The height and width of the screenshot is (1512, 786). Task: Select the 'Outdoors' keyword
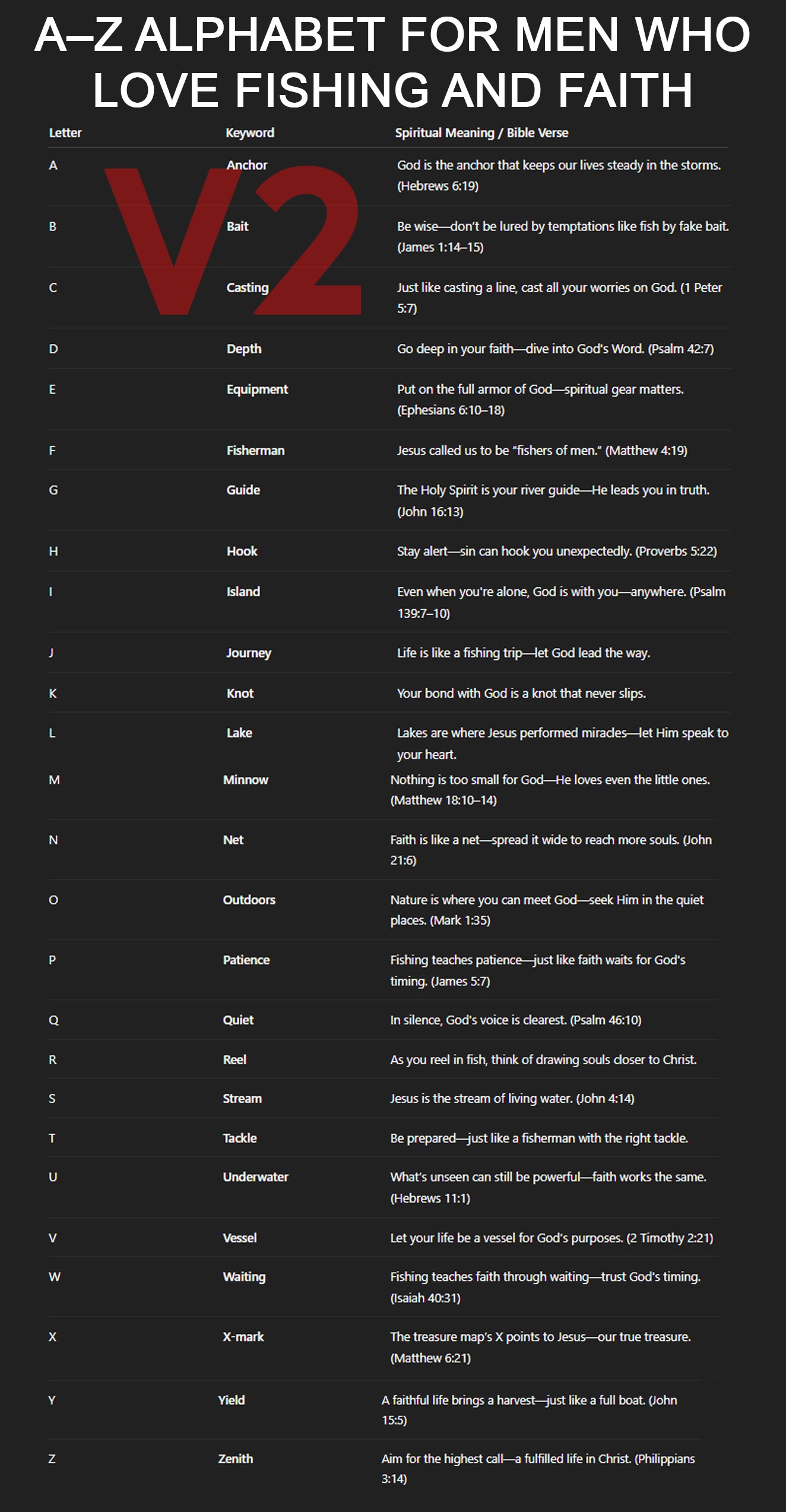249,900
